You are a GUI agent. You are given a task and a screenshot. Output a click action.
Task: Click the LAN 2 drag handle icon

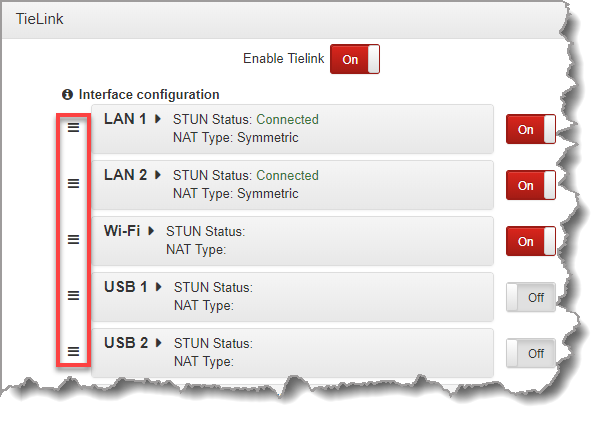pyautogui.click(x=73, y=183)
